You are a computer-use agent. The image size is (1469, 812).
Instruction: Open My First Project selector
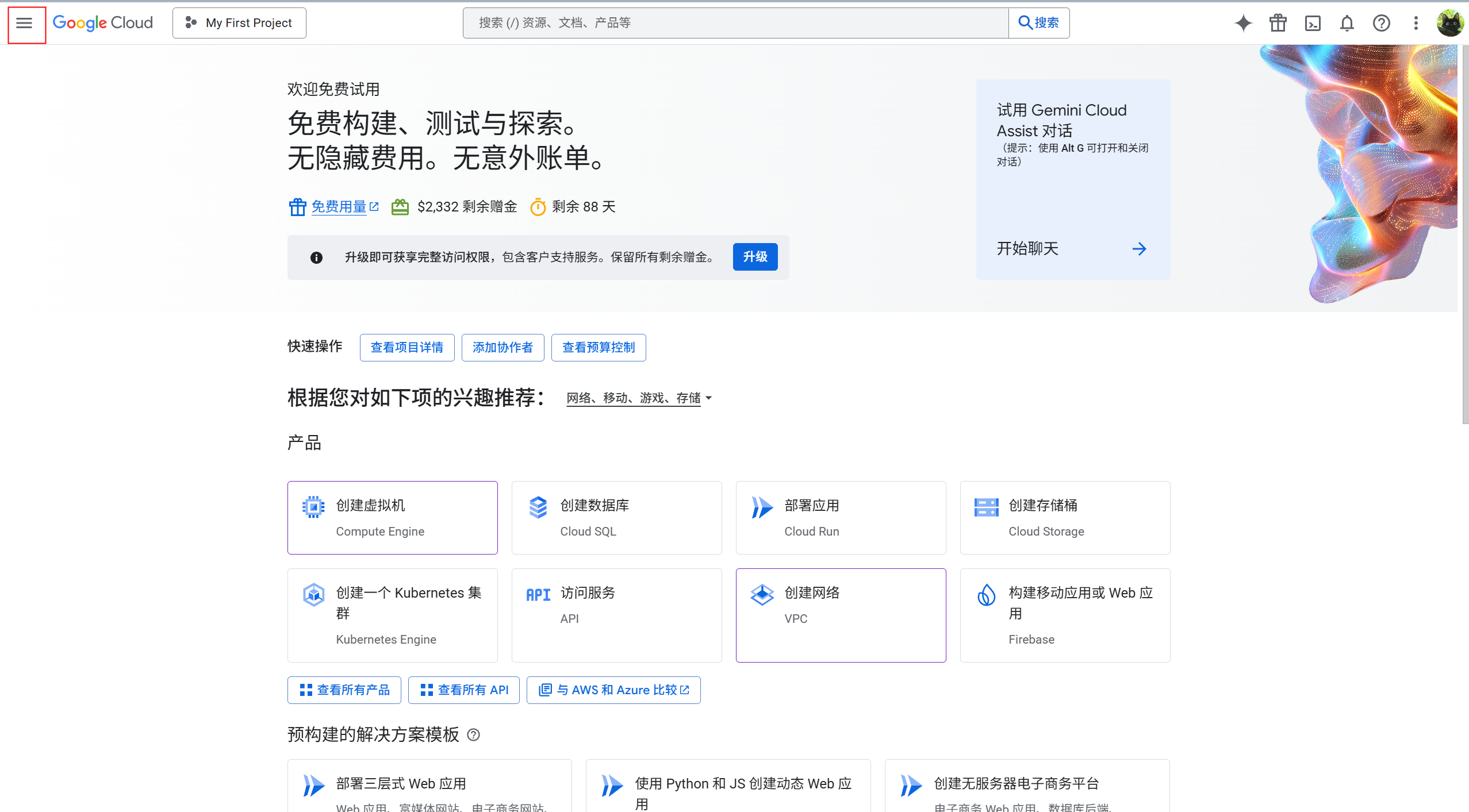239,23
